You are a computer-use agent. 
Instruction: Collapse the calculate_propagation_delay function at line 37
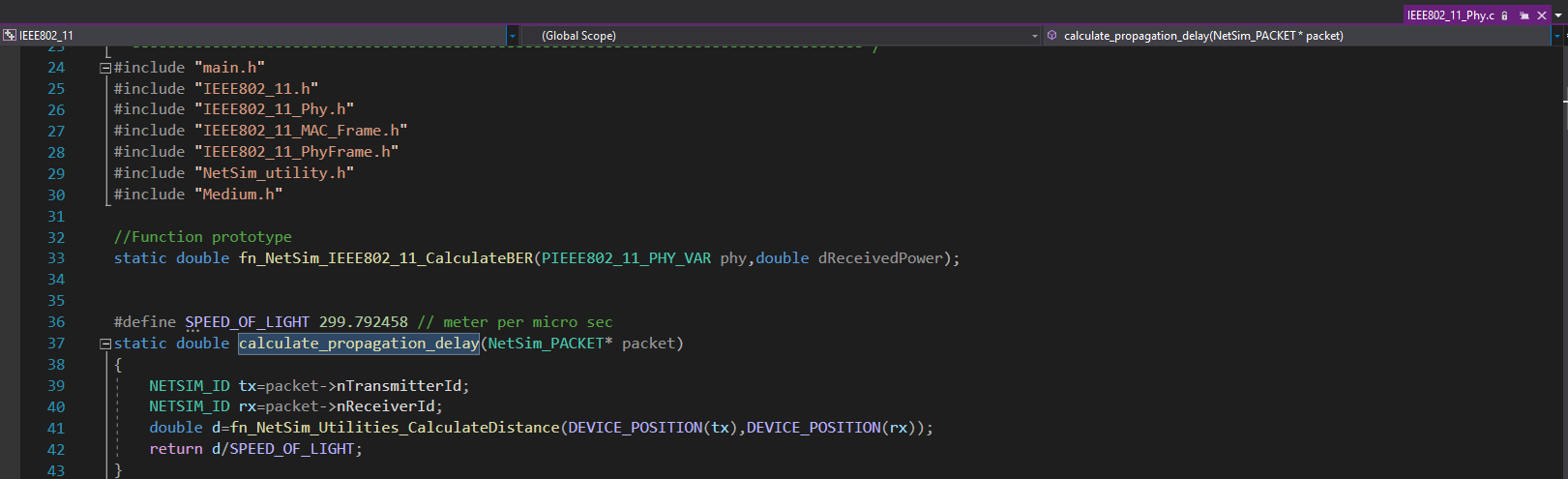[x=105, y=344]
